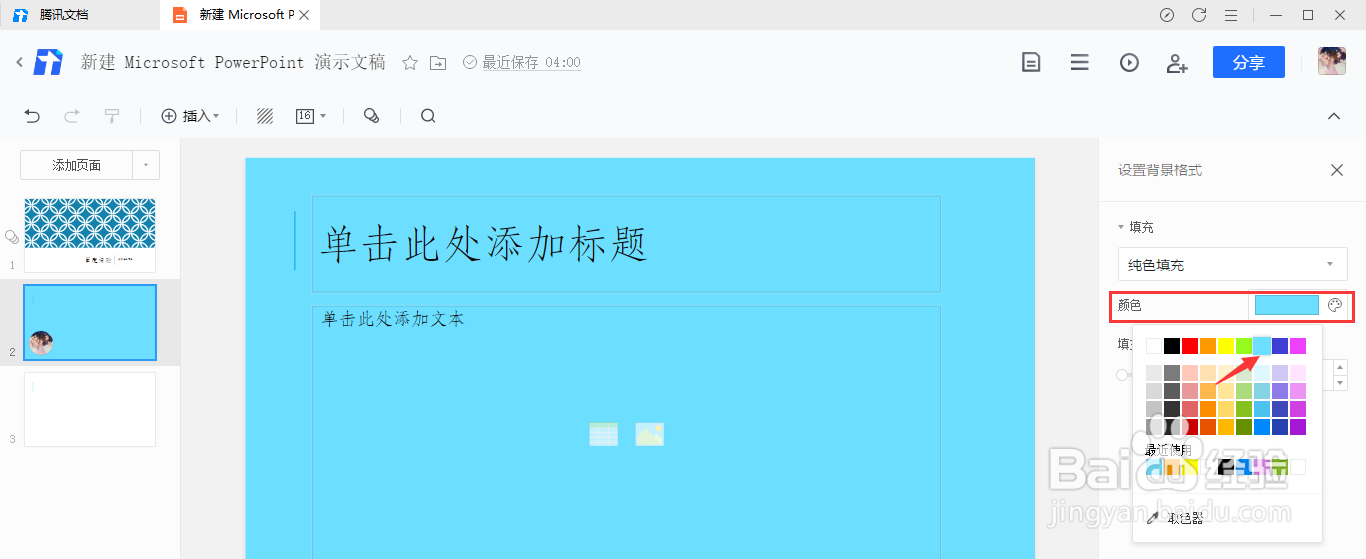Click the comment bubble beside slide 1

pos(11,237)
